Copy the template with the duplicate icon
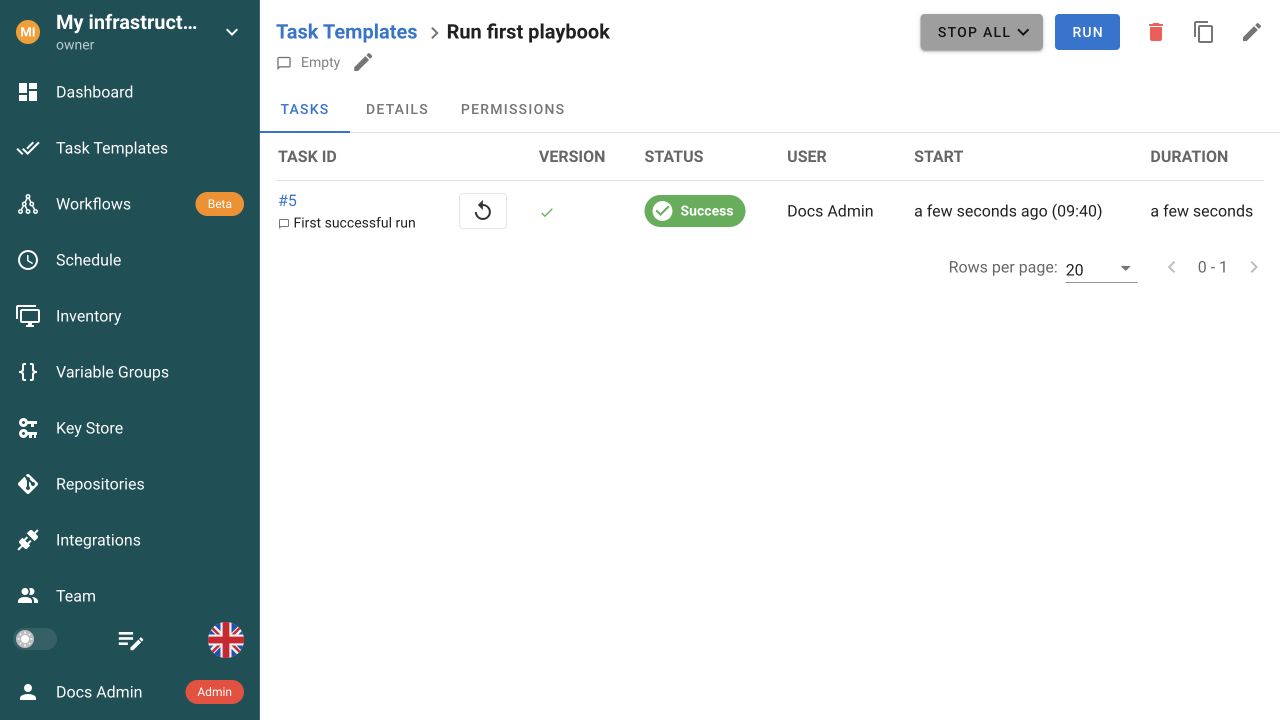 pos(1204,32)
